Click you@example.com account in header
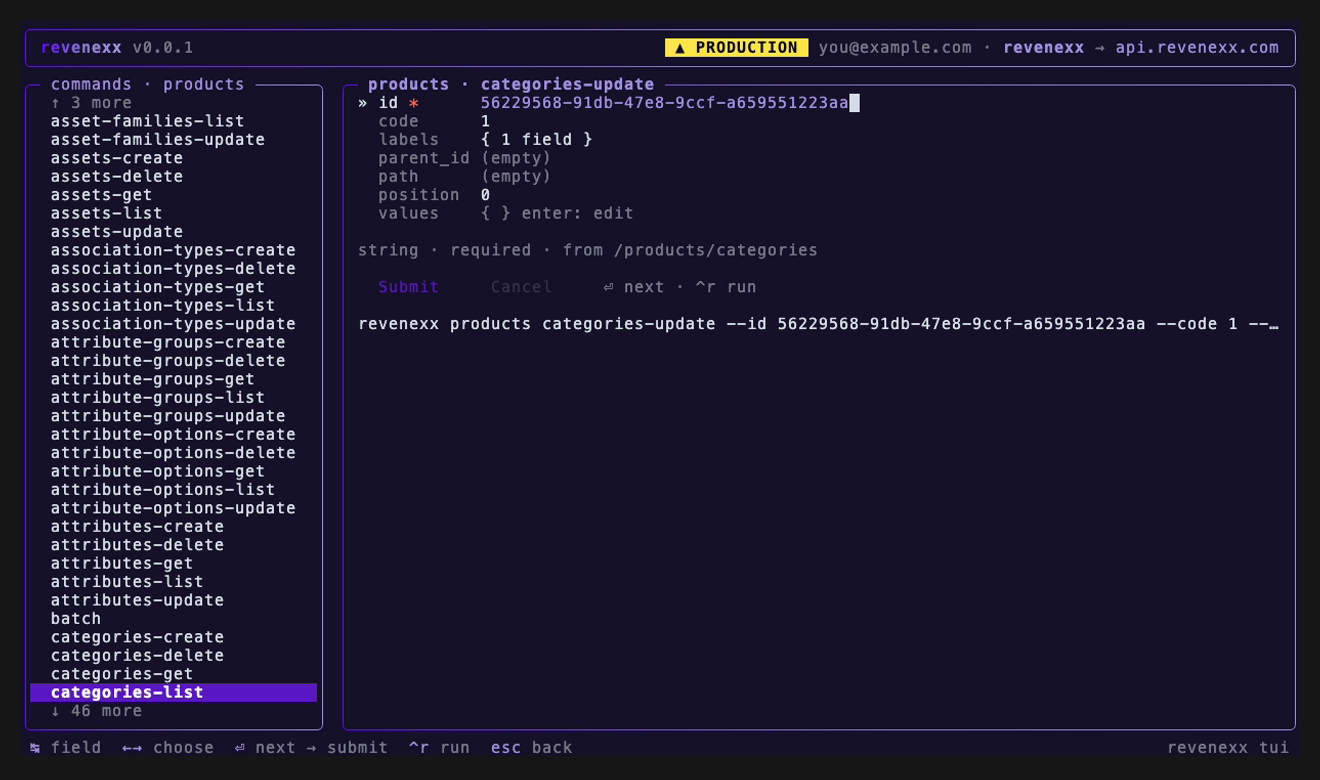1320x780 pixels. click(895, 48)
